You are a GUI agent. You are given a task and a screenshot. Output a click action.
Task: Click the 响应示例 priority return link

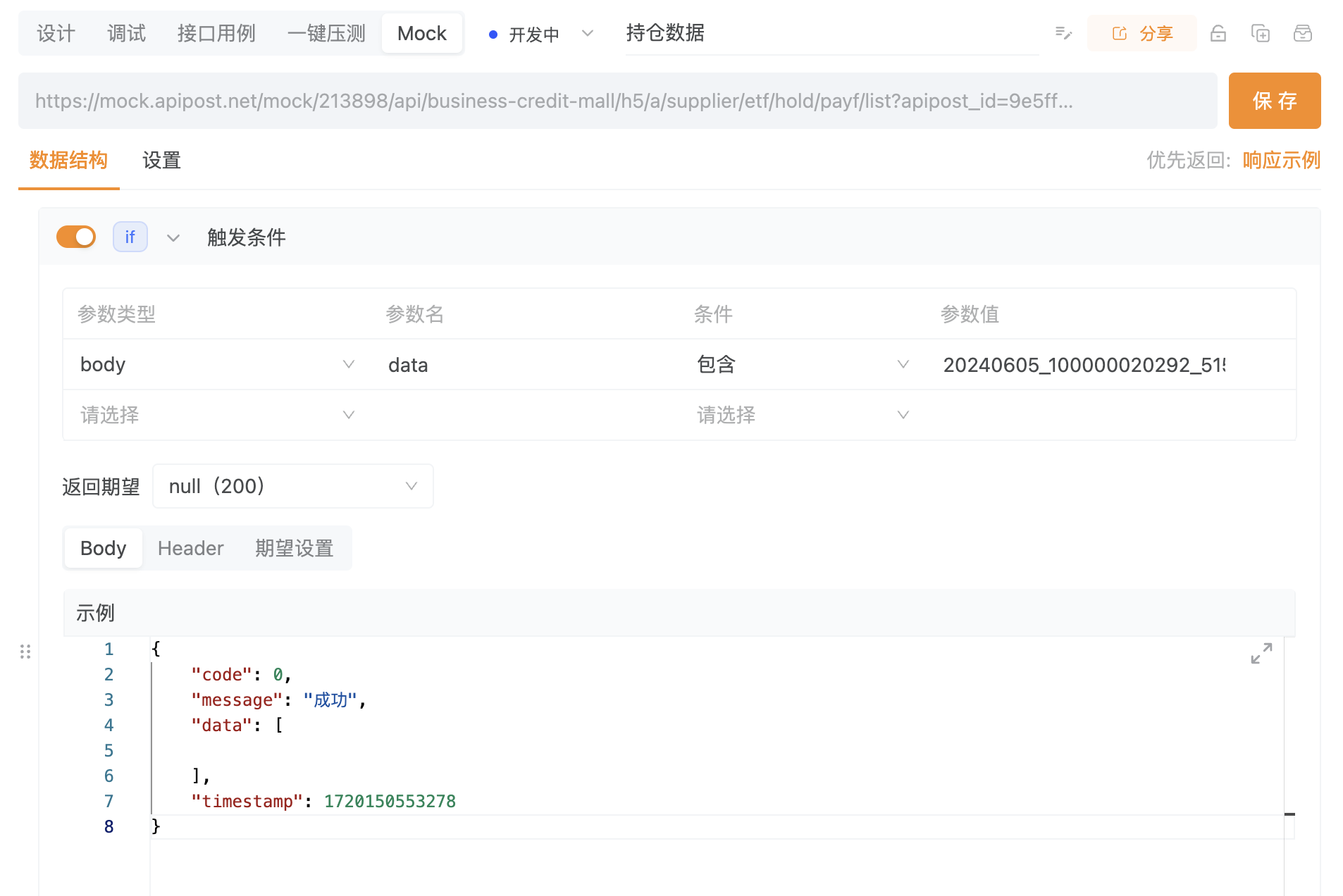click(x=1282, y=161)
